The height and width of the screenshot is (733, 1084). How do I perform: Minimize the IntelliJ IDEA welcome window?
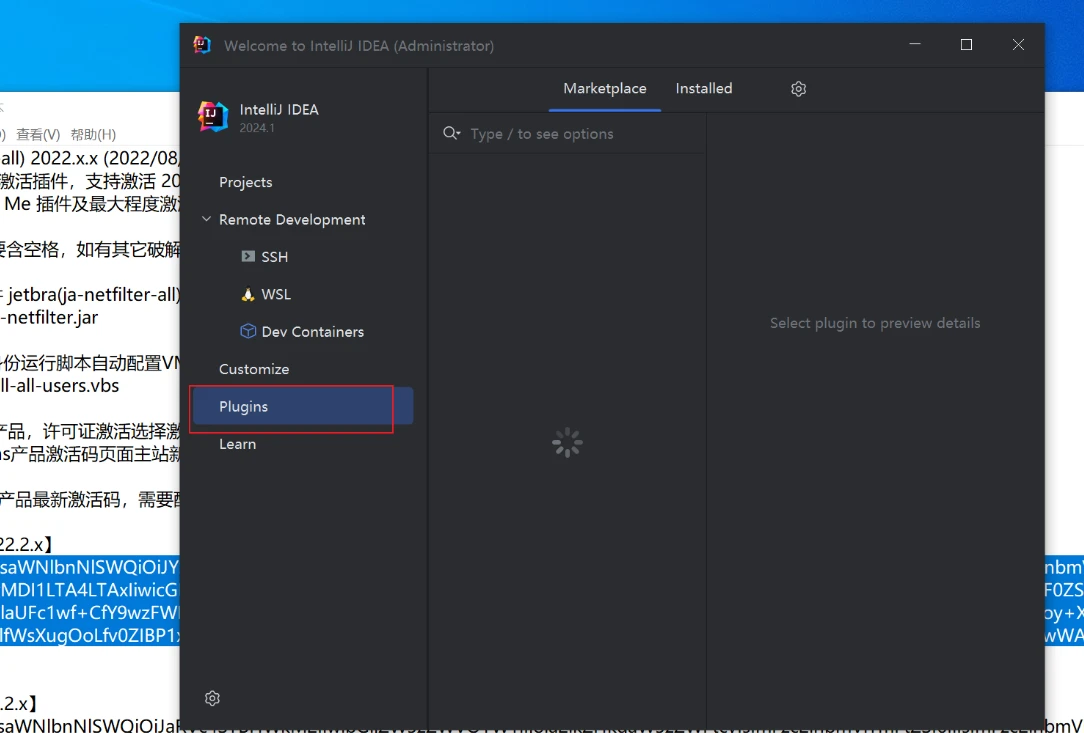click(x=915, y=44)
